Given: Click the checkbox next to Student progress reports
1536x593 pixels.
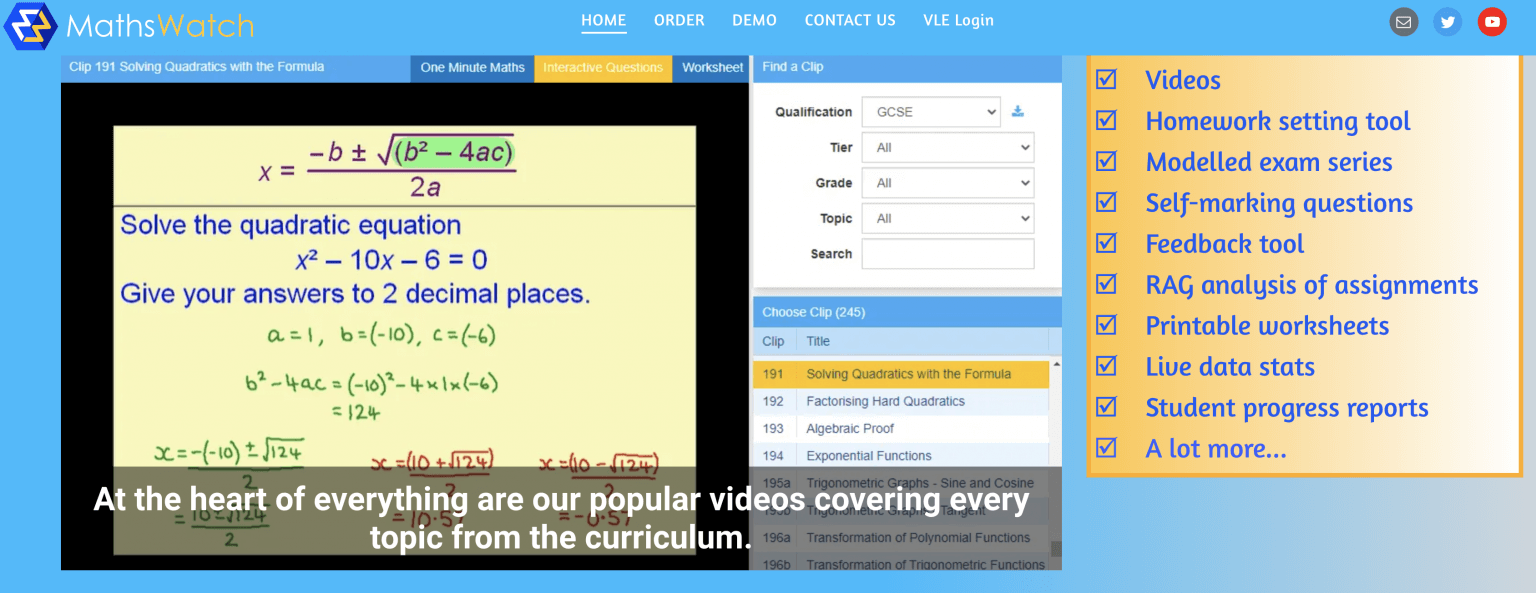Looking at the screenshot, I should (x=1106, y=407).
